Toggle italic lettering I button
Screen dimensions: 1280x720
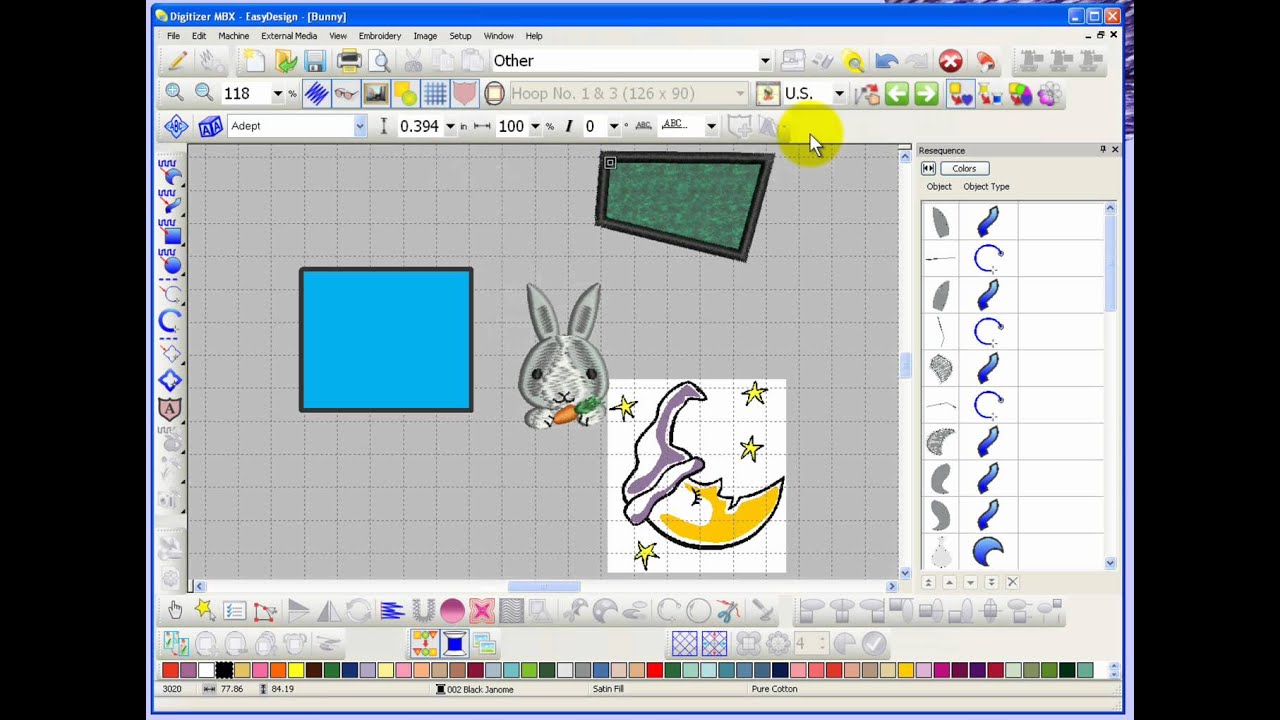click(x=568, y=126)
